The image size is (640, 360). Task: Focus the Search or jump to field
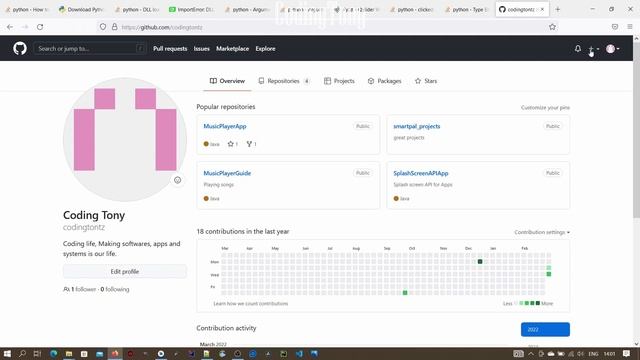click(90, 49)
